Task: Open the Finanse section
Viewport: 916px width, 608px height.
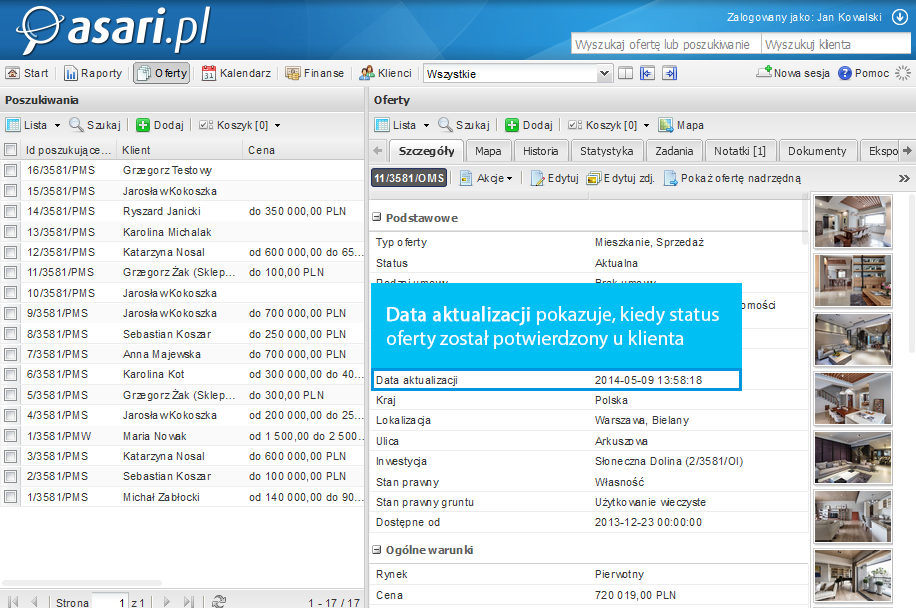Action: coord(314,74)
